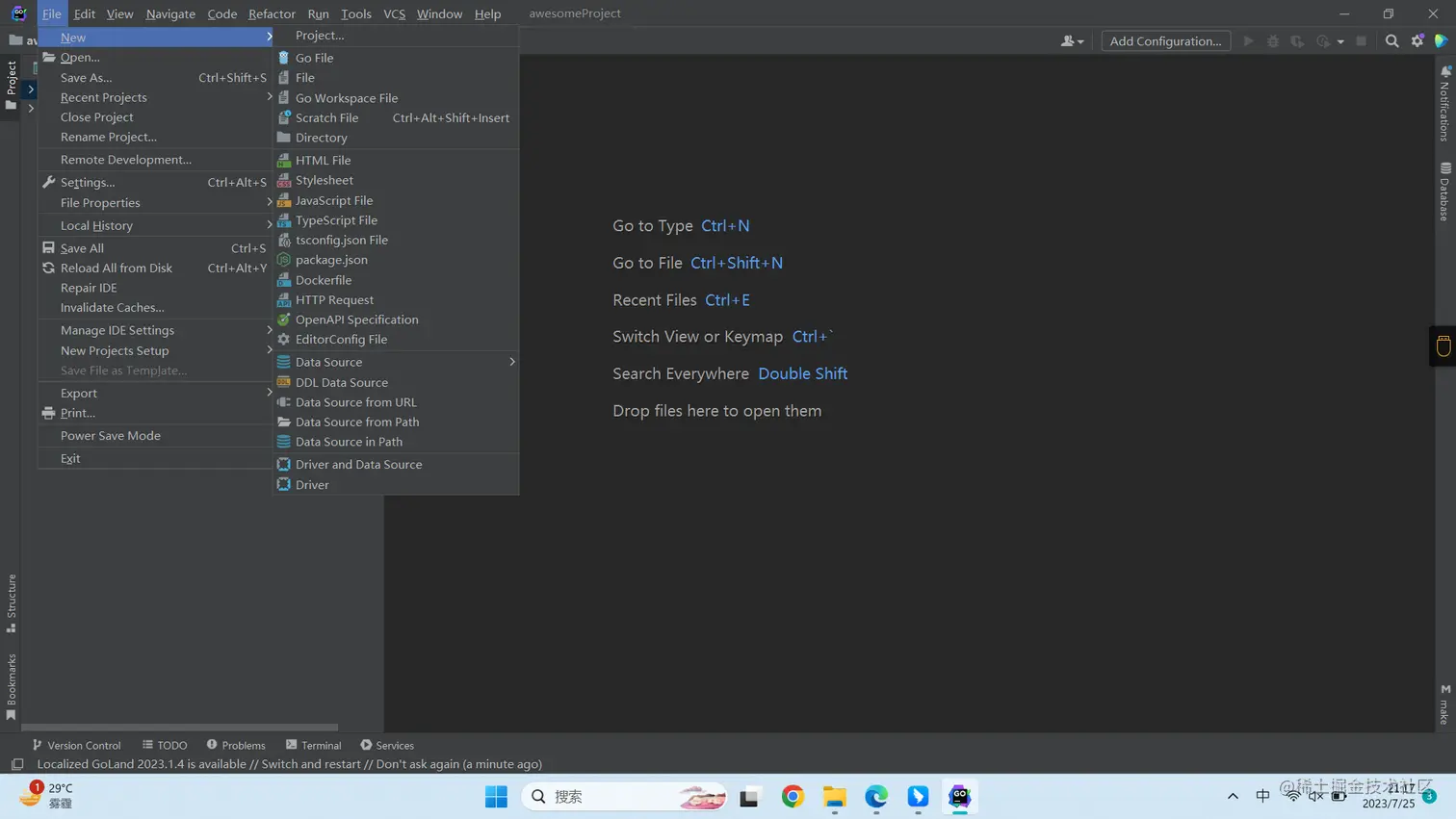
Task: Choose Invalidate Caches... menu item
Action: tap(155, 308)
